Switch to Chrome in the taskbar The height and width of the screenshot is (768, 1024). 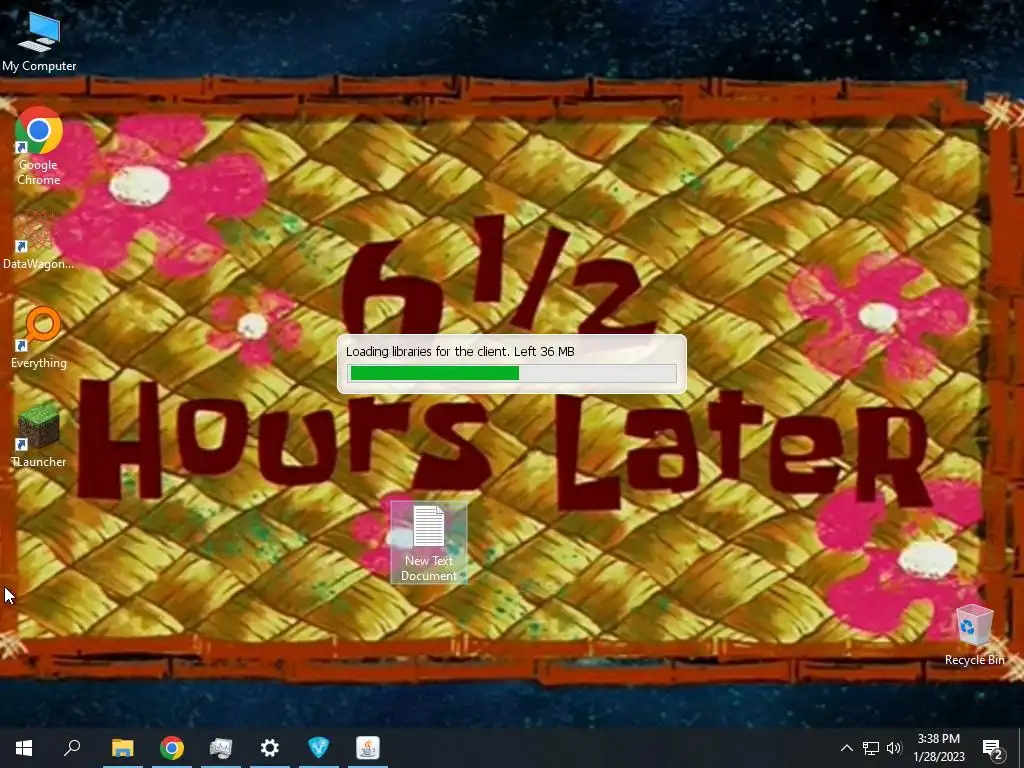tap(172, 748)
